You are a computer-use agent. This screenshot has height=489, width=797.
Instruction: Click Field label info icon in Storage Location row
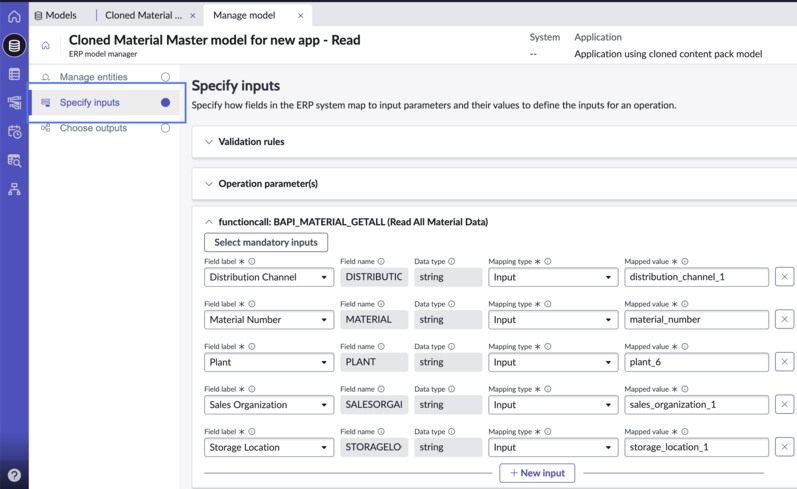[x=252, y=432]
